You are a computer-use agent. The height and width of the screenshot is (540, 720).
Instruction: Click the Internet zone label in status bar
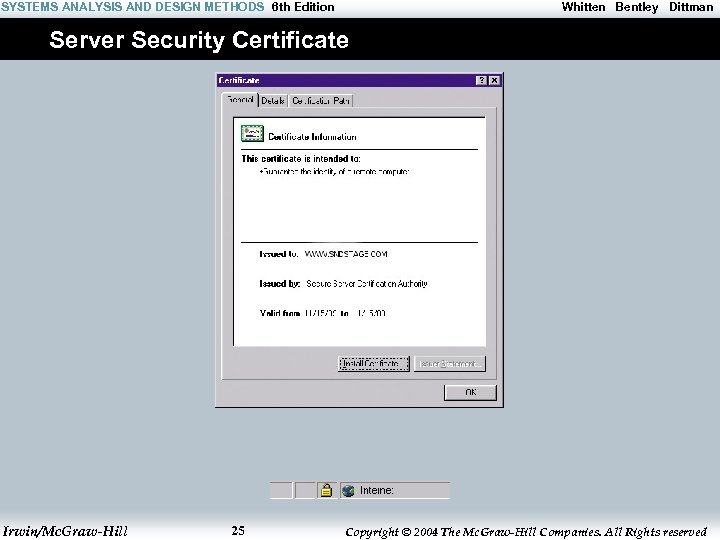pos(377,490)
